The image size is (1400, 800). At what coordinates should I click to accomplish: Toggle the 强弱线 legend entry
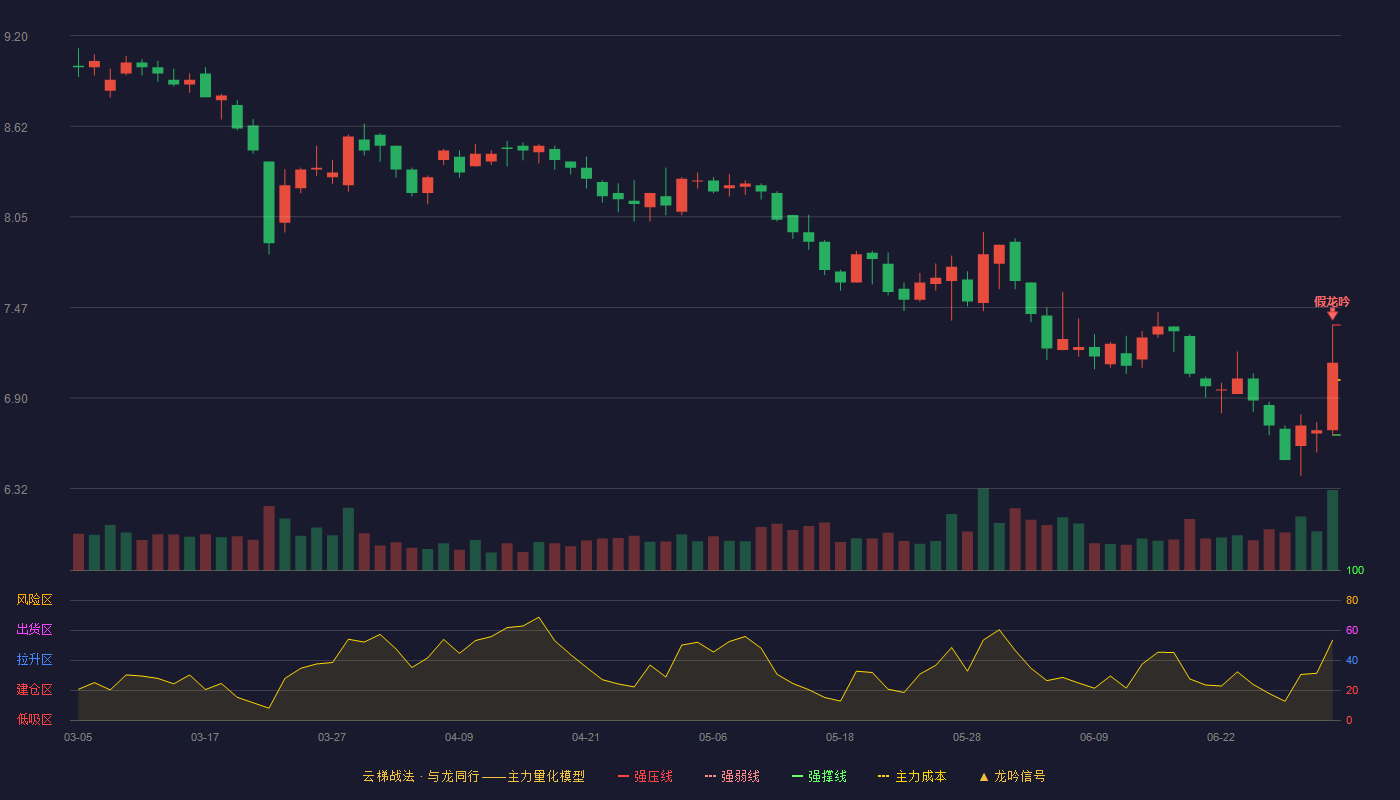tap(732, 776)
